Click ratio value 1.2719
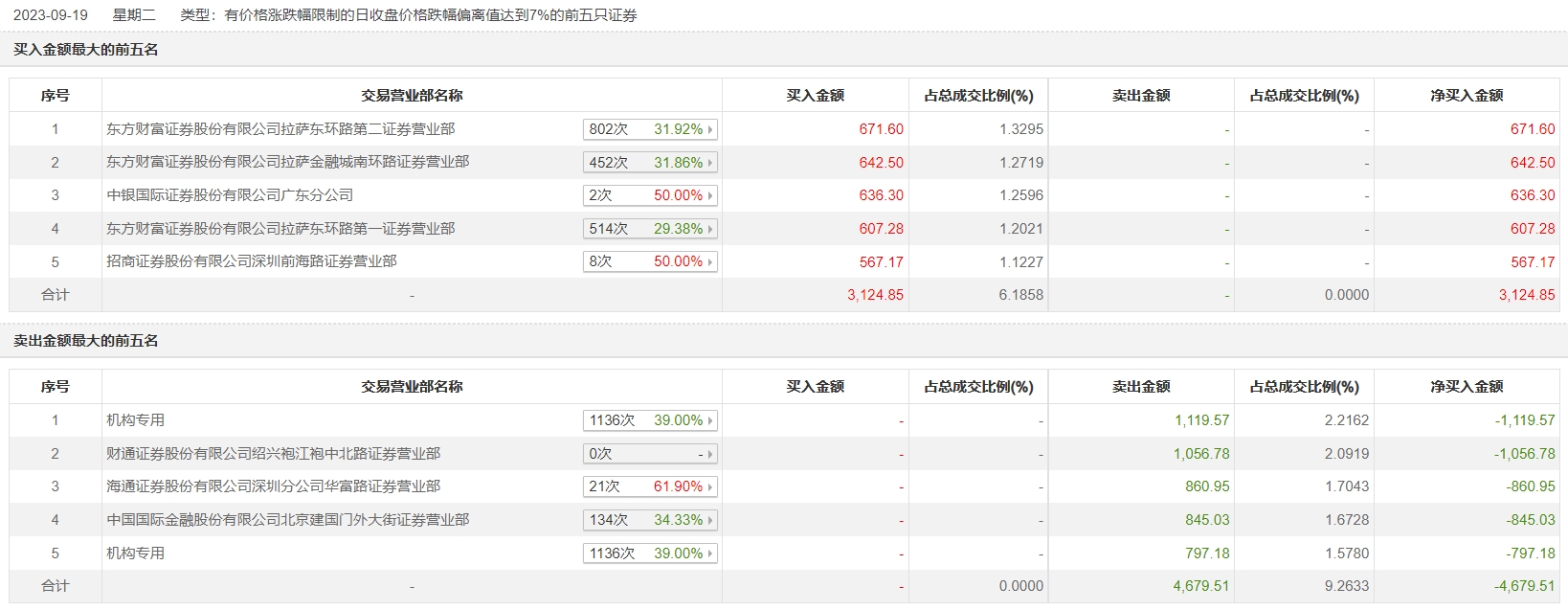 1021,163
